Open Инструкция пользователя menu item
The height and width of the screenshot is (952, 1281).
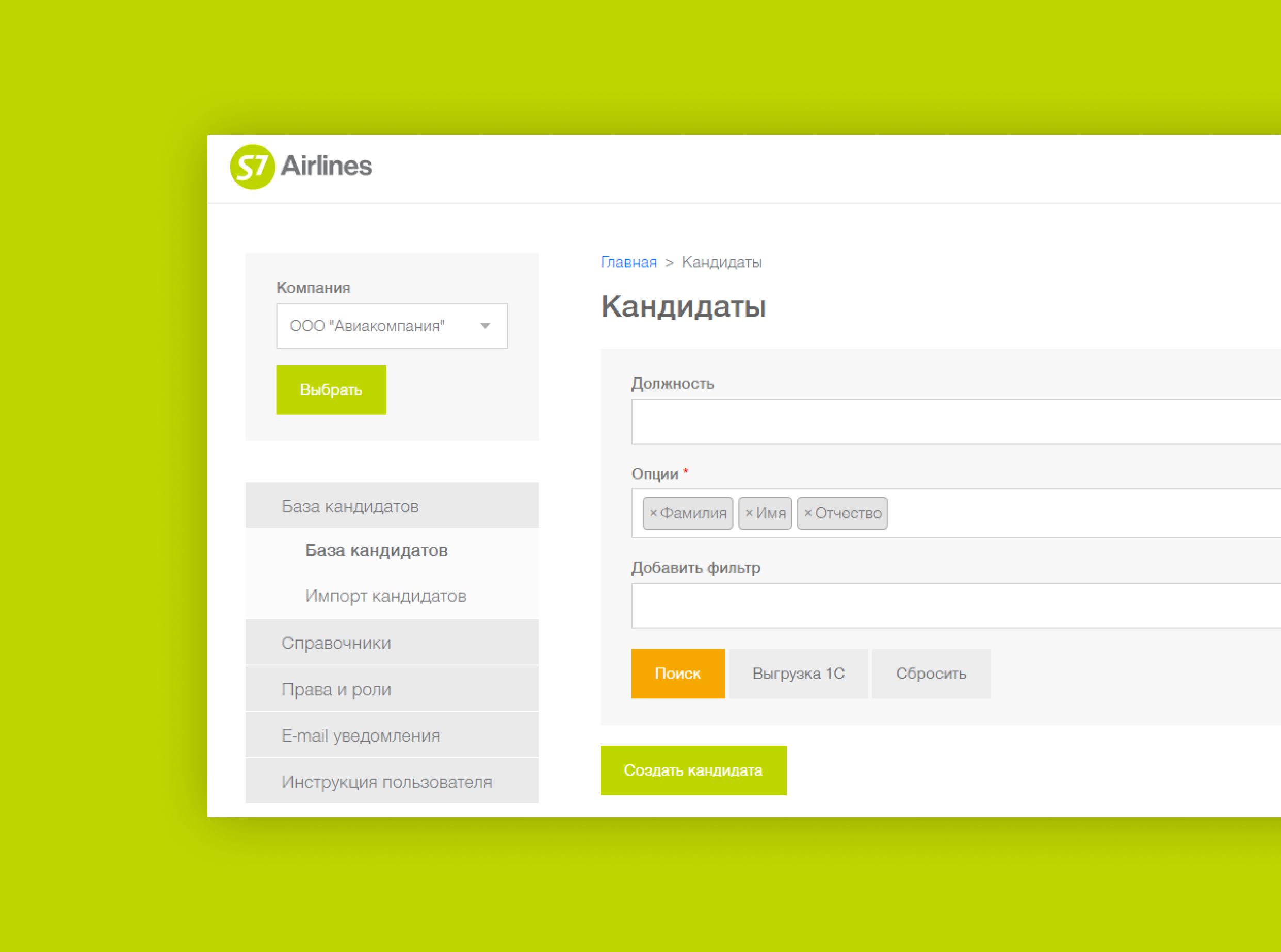point(392,781)
